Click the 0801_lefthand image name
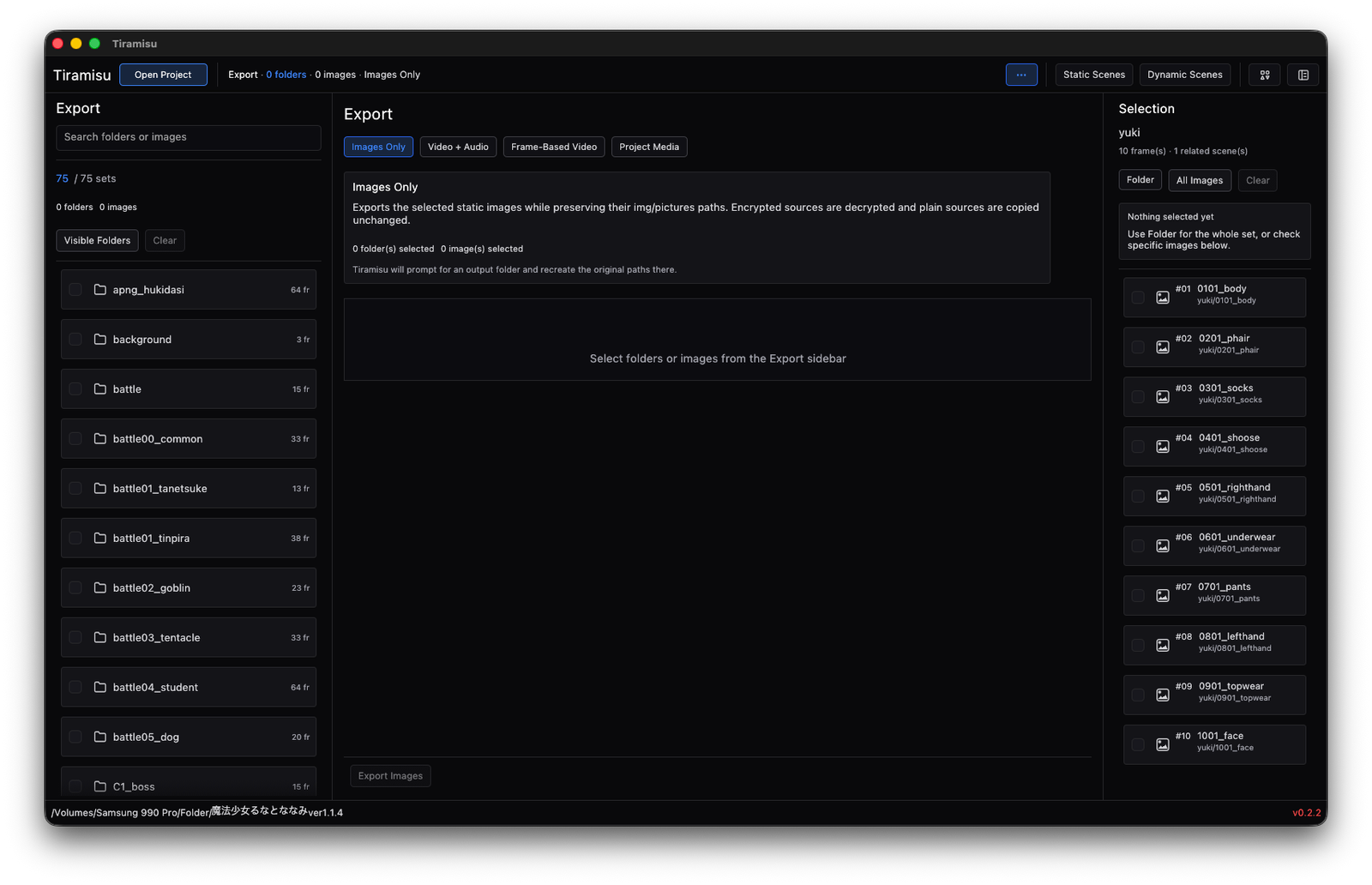Image resolution: width=1372 pixels, height=885 pixels. coord(1231,636)
